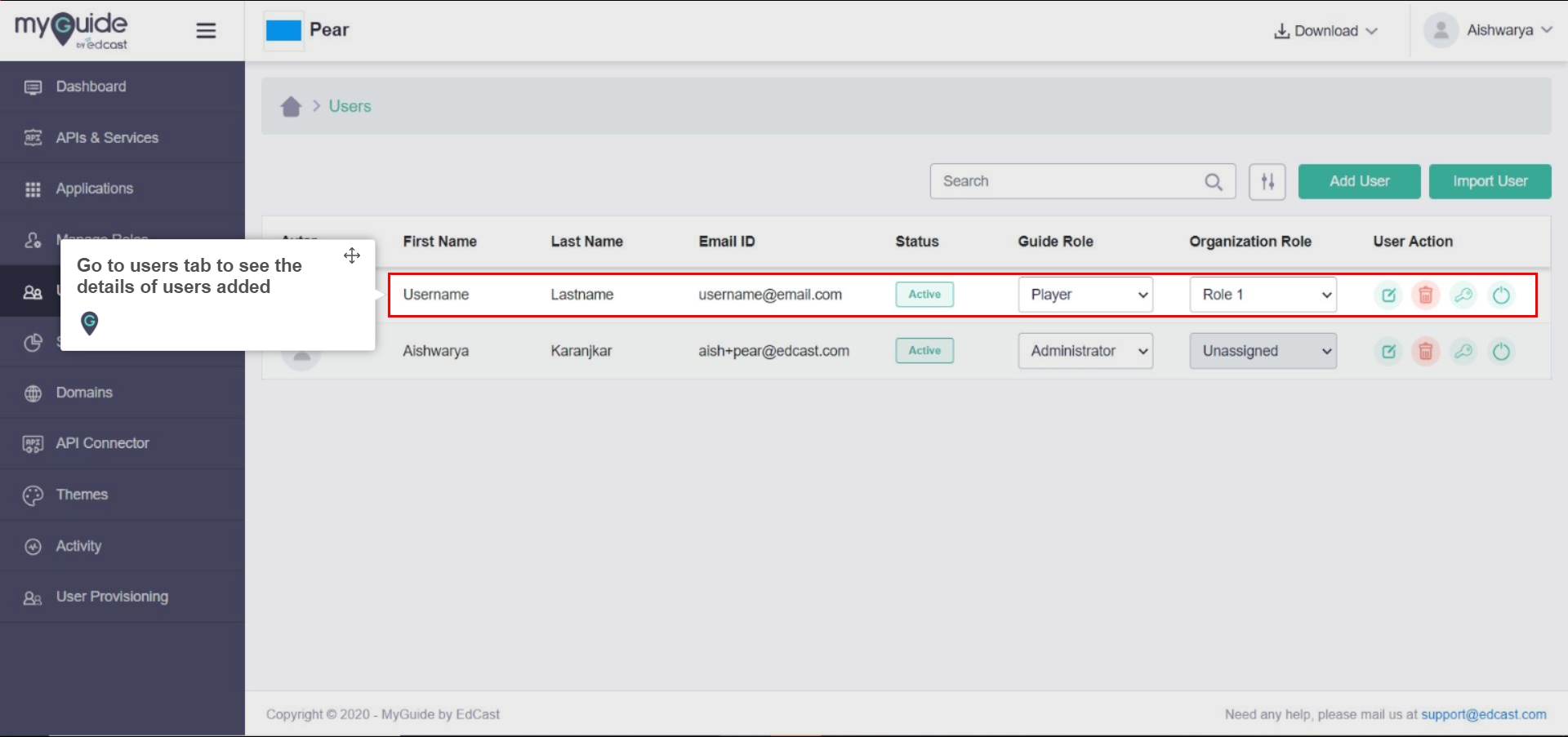
Task: Click the Pear organization logo
Action: (283, 31)
